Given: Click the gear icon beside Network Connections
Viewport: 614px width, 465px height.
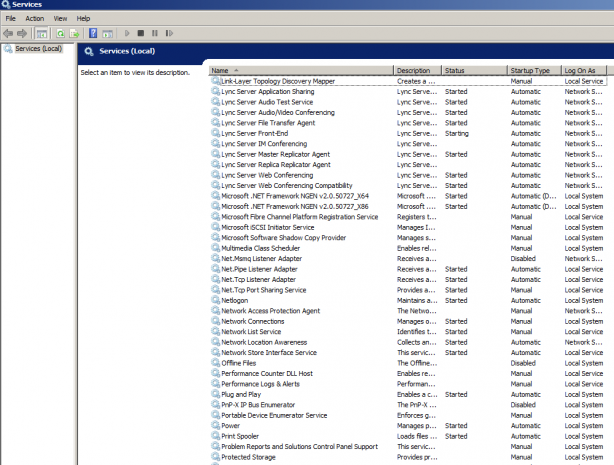Looking at the screenshot, I should pyautogui.click(x=215, y=321).
